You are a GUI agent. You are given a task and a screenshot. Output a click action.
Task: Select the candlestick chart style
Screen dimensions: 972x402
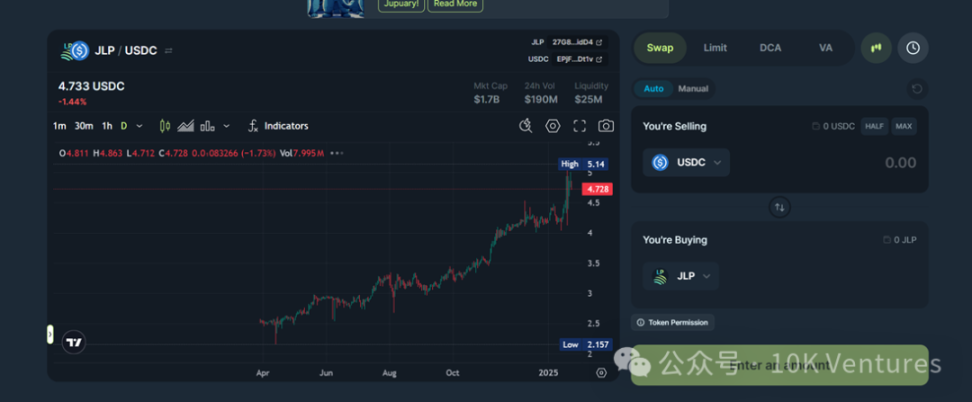pos(165,126)
